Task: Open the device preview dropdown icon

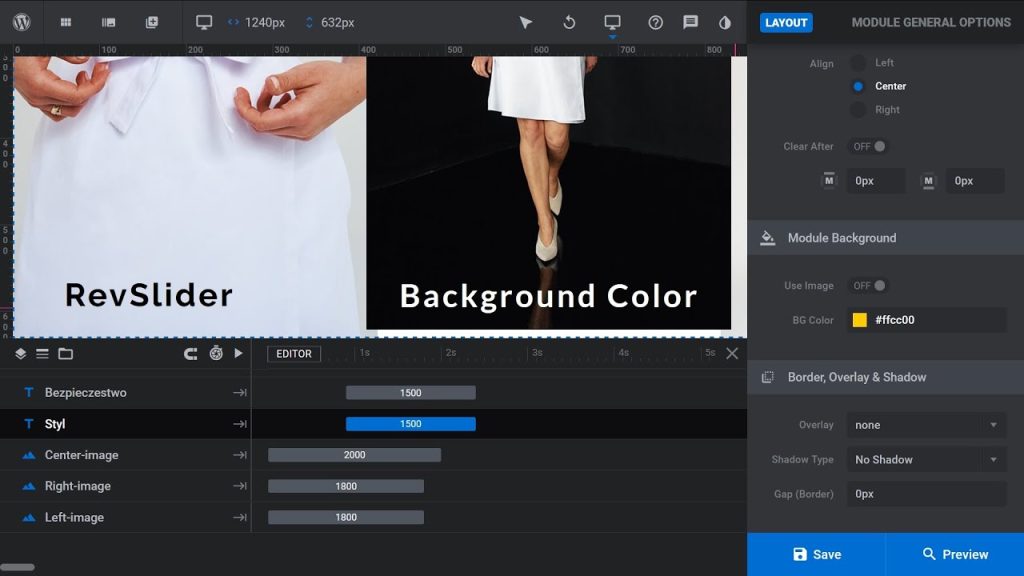Action: pos(612,22)
